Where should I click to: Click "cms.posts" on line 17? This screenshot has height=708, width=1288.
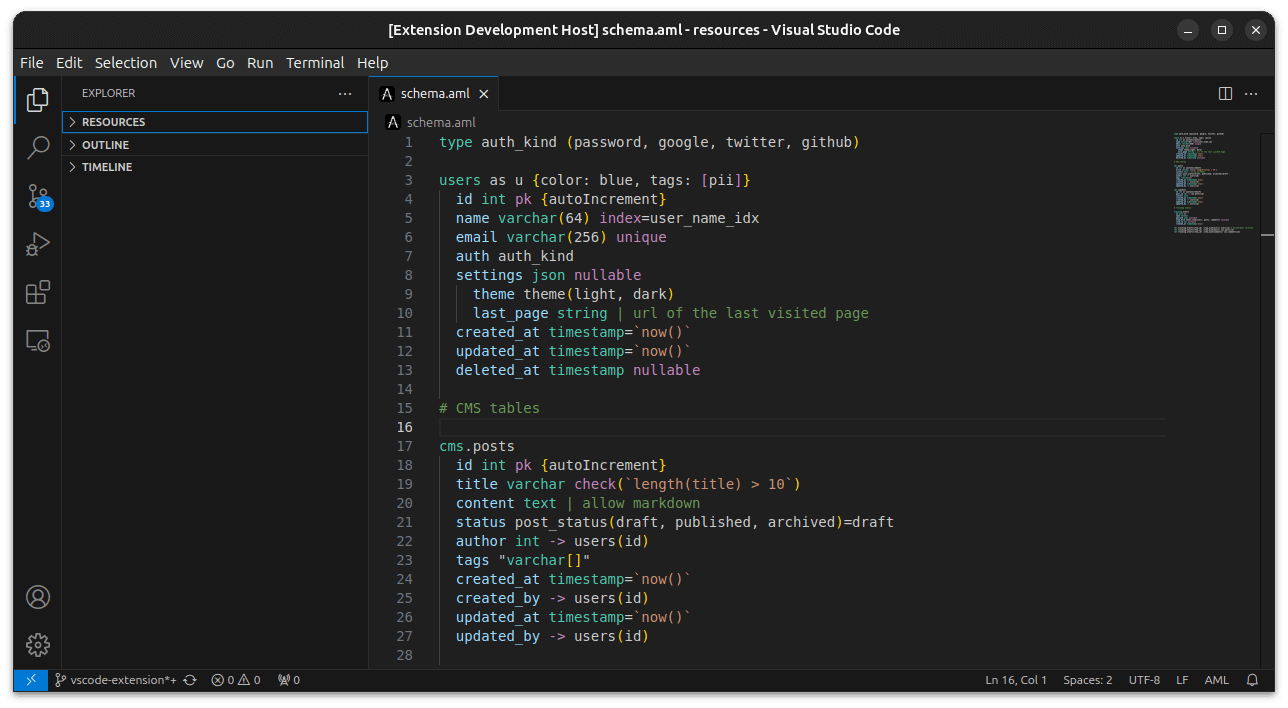click(x=477, y=446)
